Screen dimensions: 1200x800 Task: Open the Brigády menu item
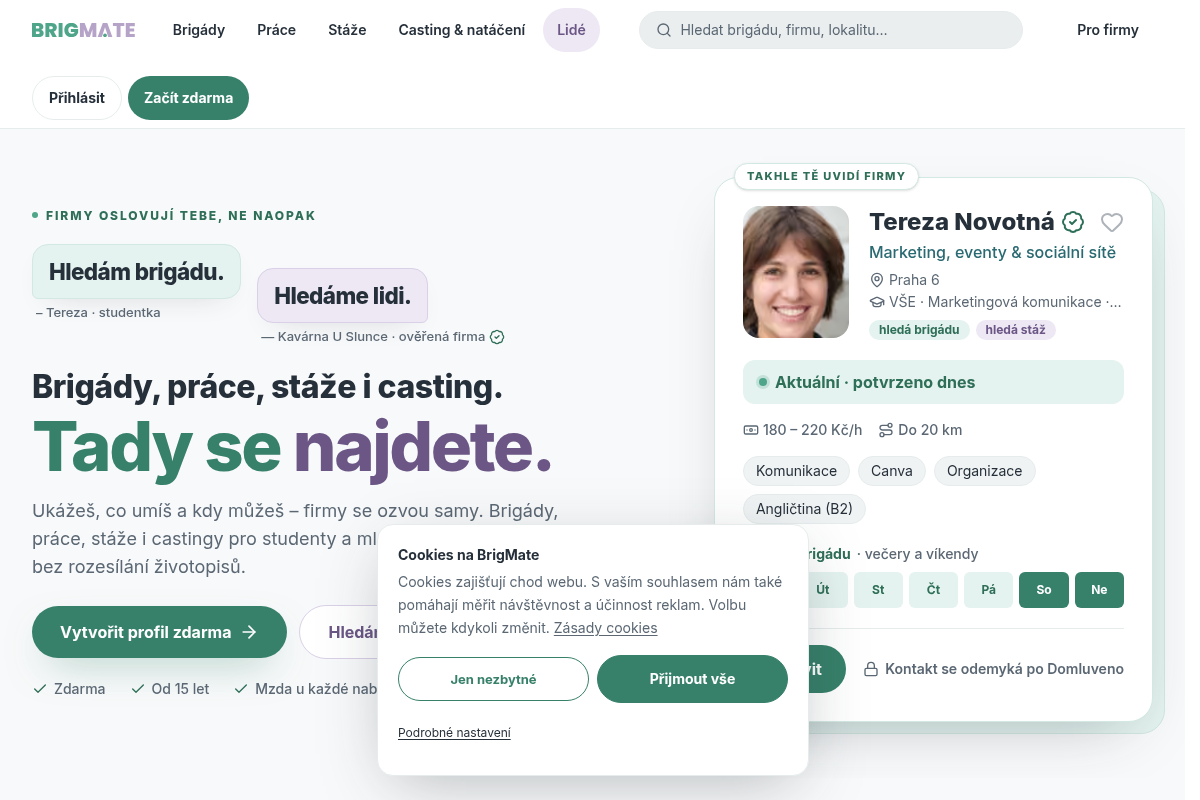point(199,30)
